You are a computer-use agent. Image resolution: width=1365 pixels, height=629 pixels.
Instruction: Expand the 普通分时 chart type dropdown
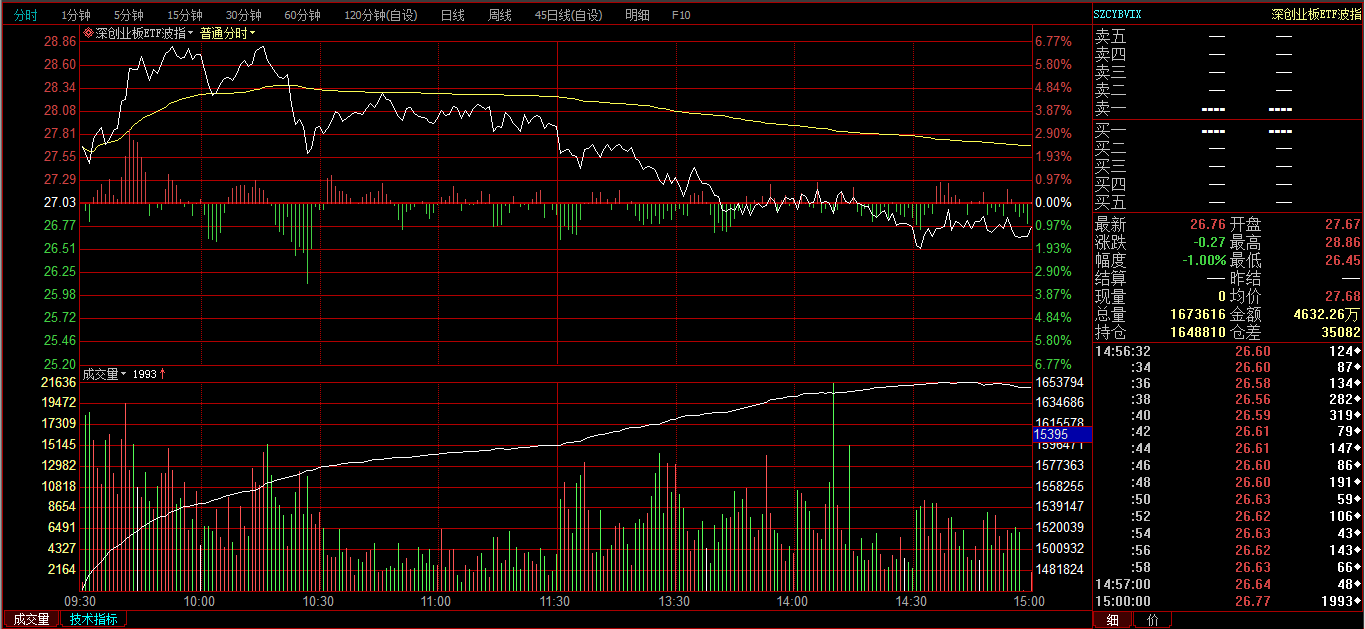pos(227,33)
